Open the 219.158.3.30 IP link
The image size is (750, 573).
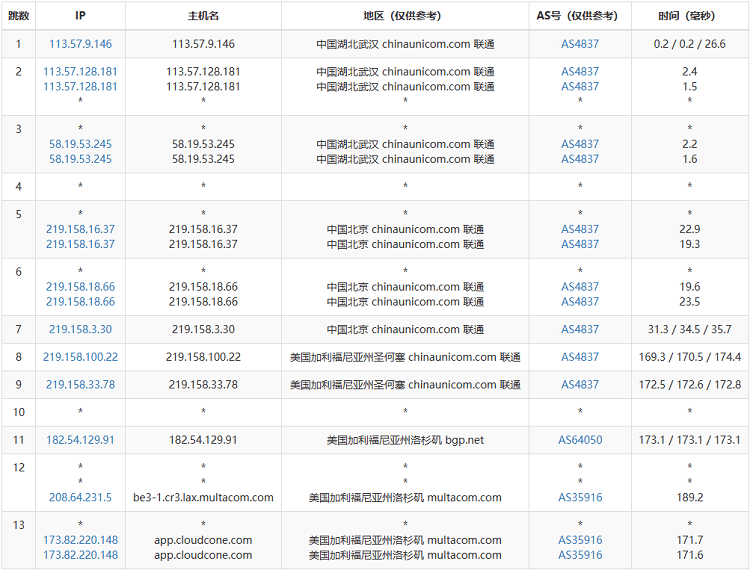80,329
